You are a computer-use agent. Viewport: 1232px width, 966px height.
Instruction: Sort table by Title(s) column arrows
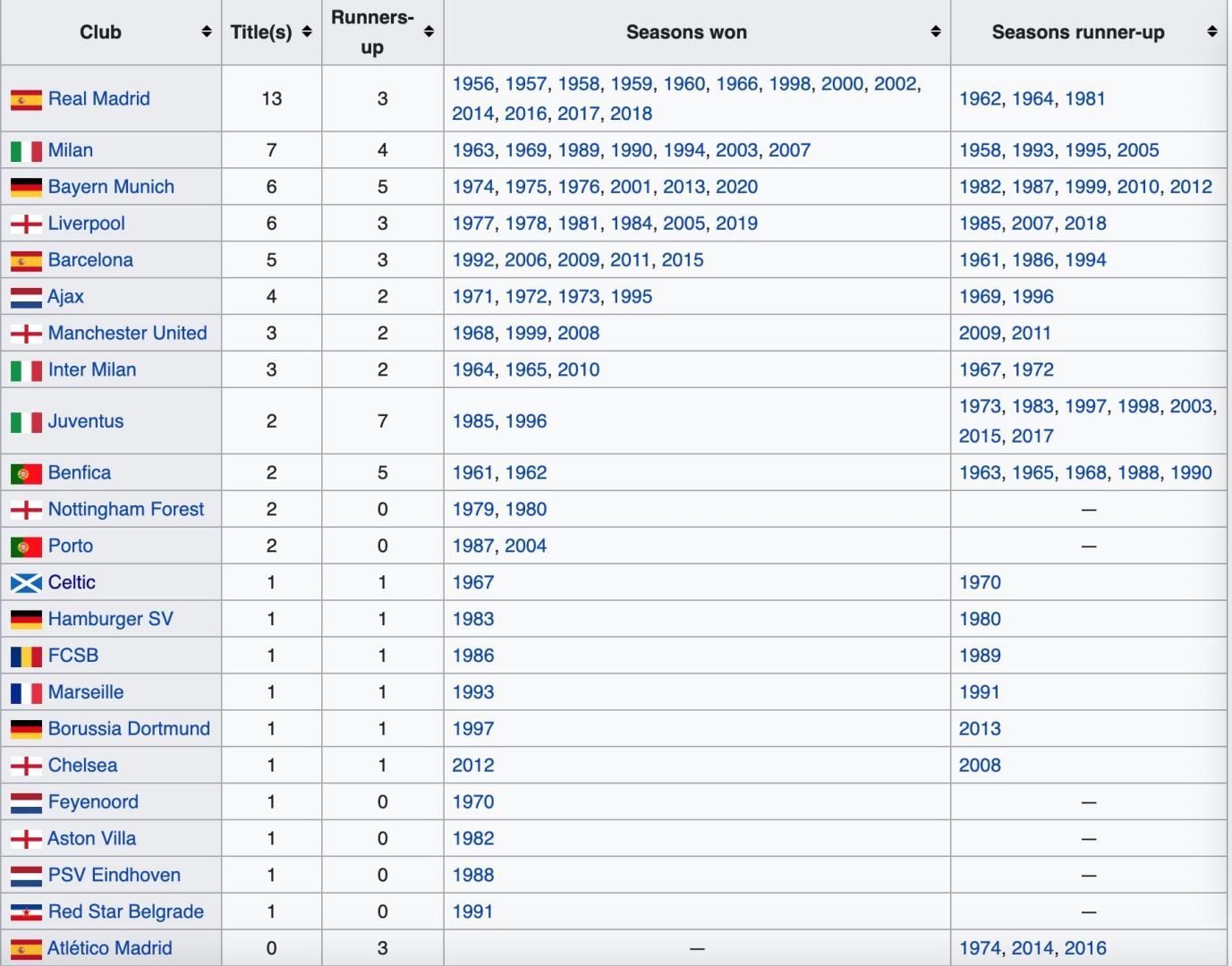pyautogui.click(x=307, y=32)
